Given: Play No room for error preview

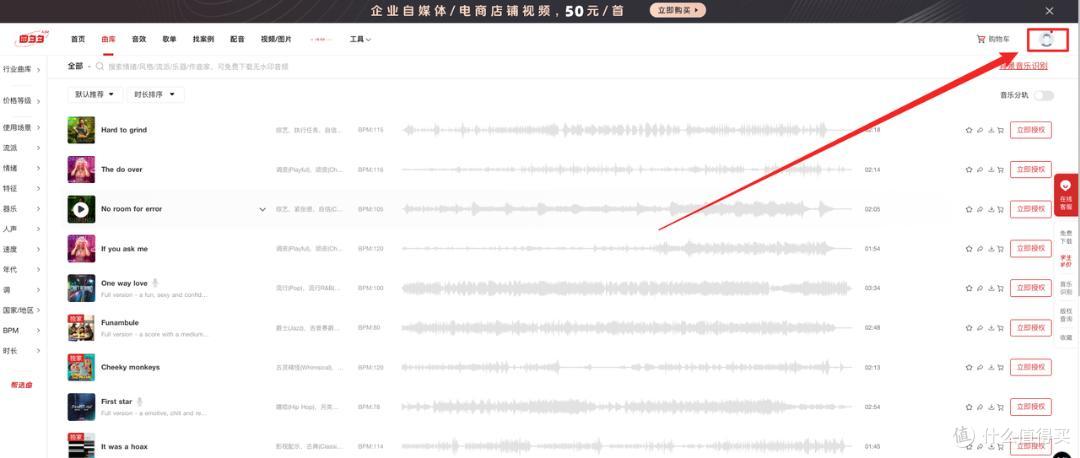Looking at the screenshot, I should pos(81,209).
